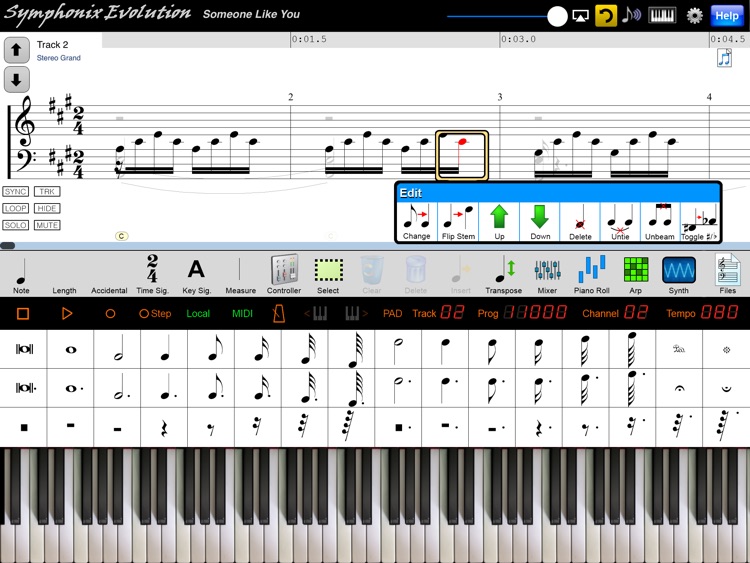The height and width of the screenshot is (563, 750).
Task: Move to previous track with up arrow
Action: (17, 50)
